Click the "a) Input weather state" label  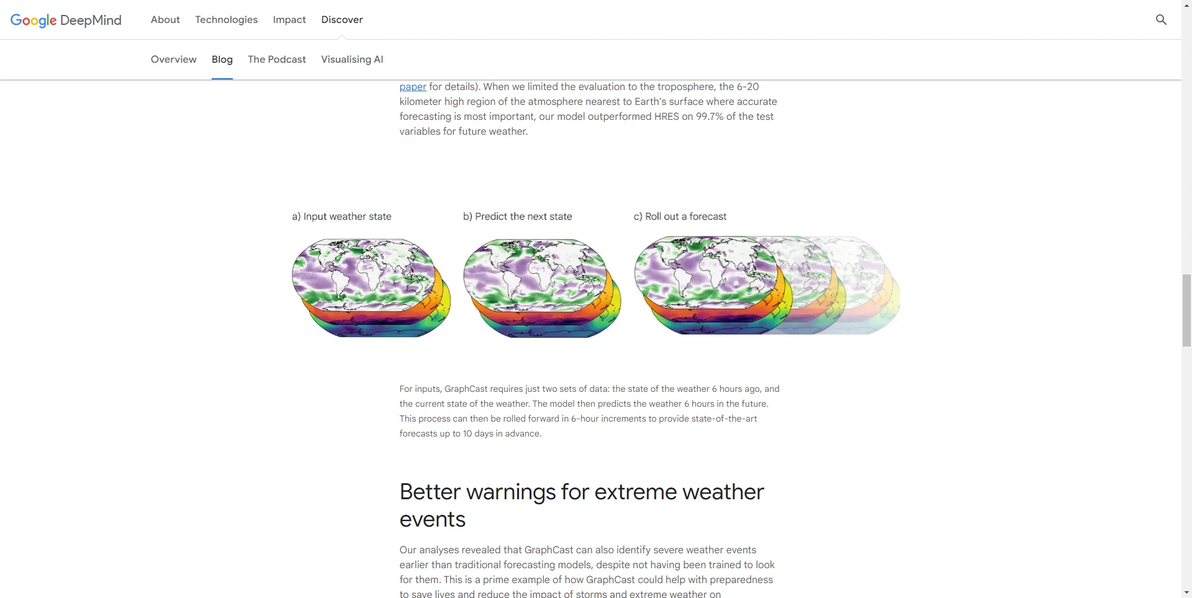tap(342, 217)
